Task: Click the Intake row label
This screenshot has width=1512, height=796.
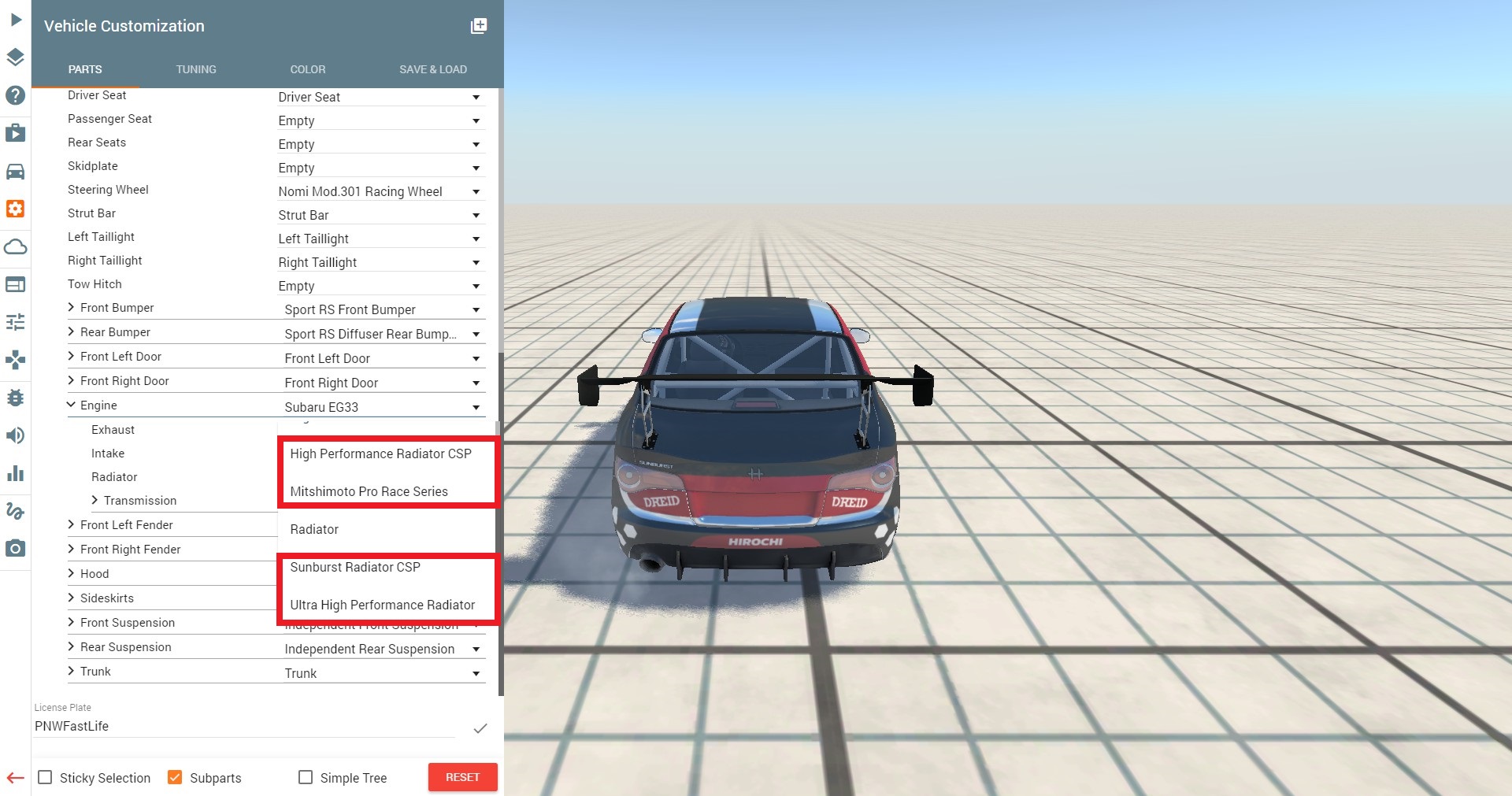Action: pyautogui.click(x=108, y=454)
